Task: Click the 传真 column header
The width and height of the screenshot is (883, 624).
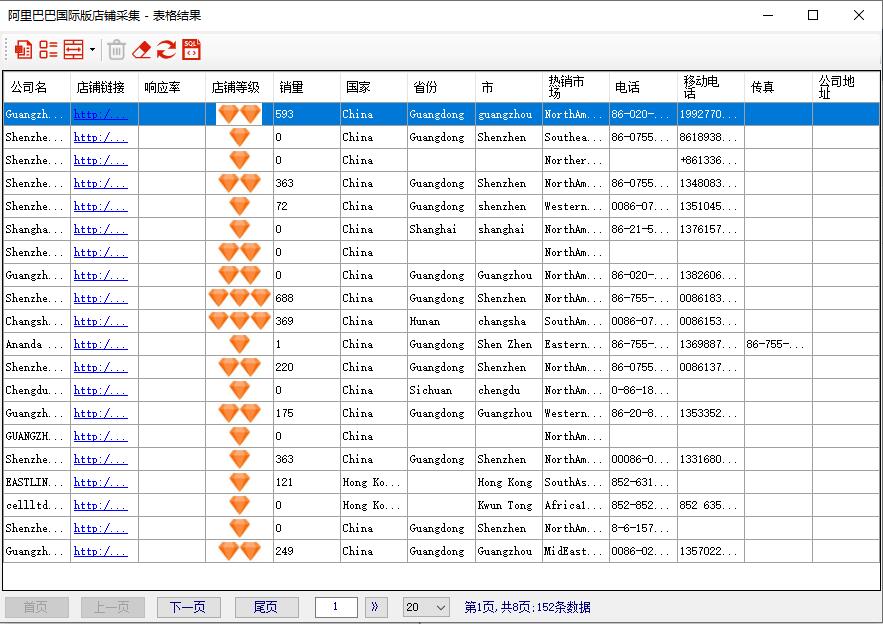Action: click(778, 87)
